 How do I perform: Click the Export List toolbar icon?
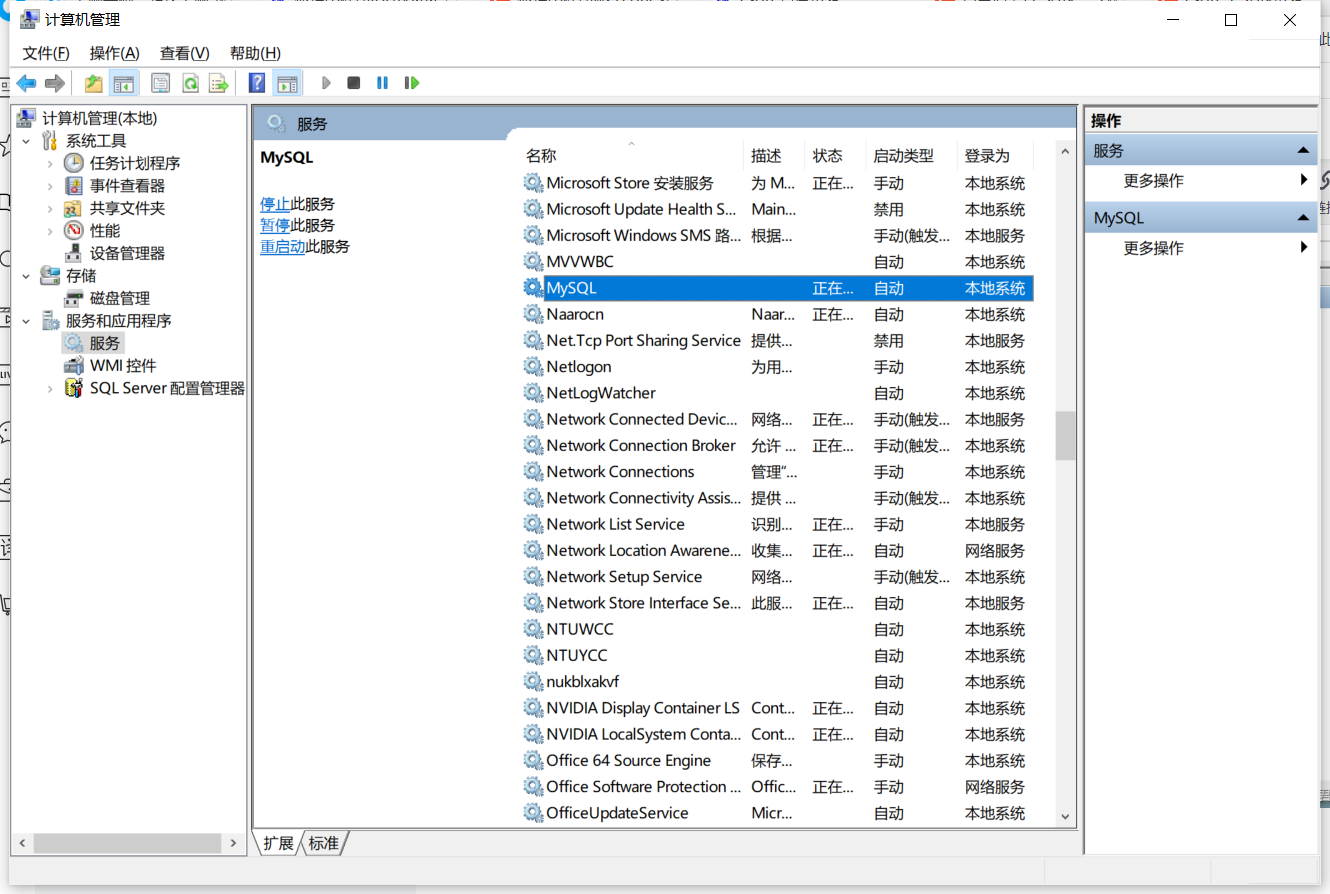pos(219,82)
